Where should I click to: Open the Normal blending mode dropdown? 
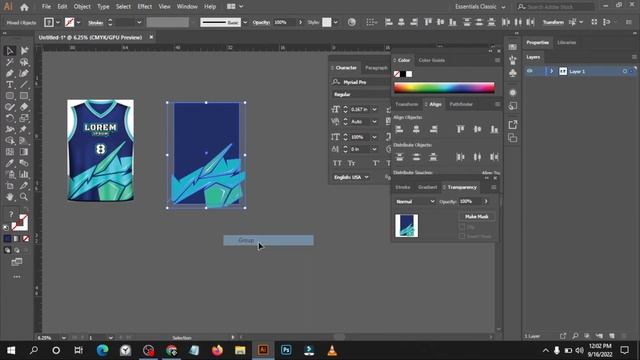pyautogui.click(x=415, y=202)
